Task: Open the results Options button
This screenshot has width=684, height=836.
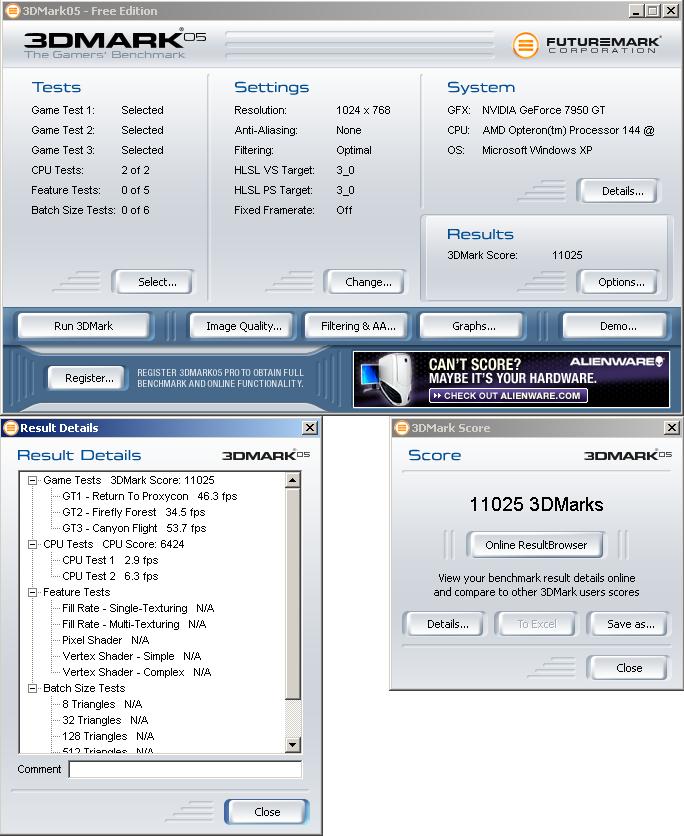Action: tap(618, 282)
